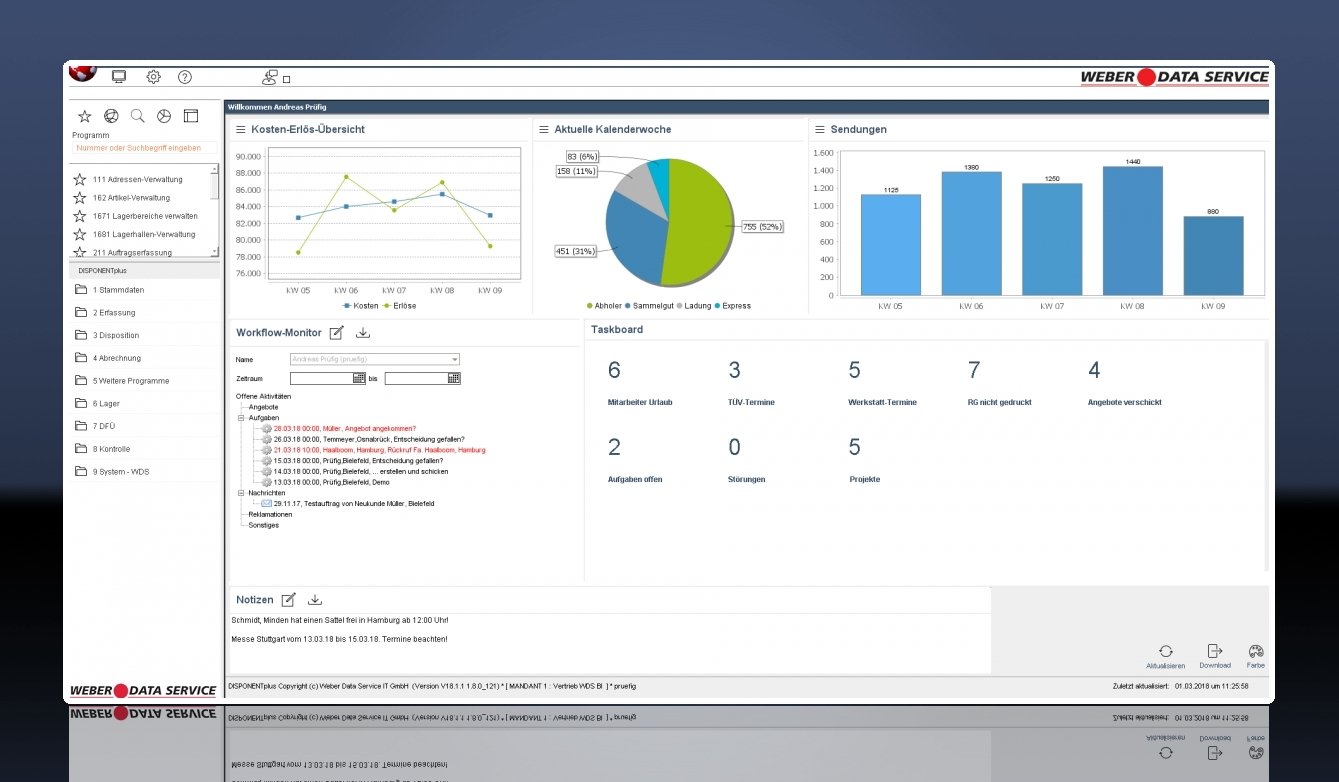Select the Sonstiges tree item
Viewport: 1339px width, 782px height.
coord(264,525)
